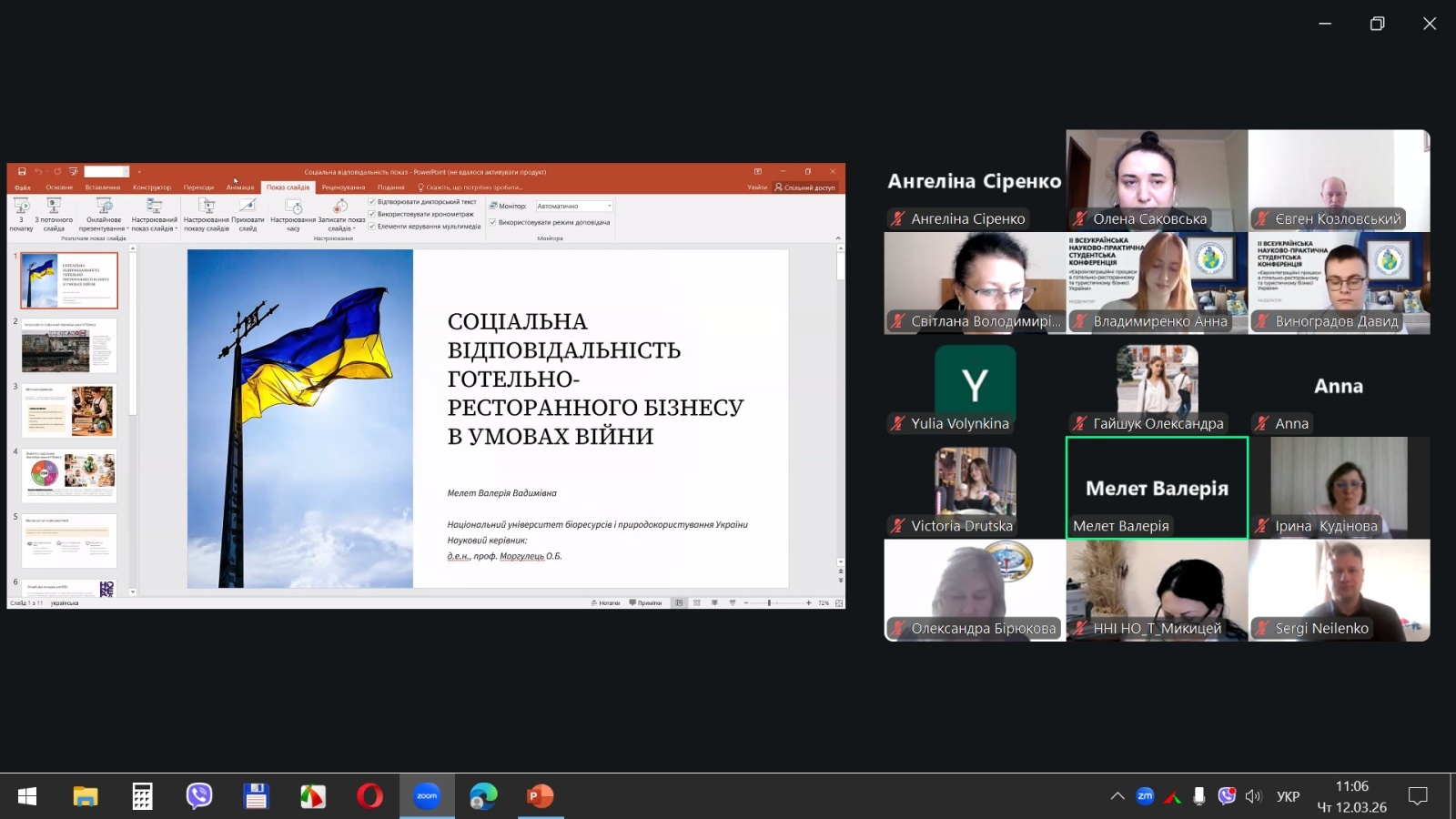
Task: Show hidden system tray icons
Action: click(x=1117, y=796)
